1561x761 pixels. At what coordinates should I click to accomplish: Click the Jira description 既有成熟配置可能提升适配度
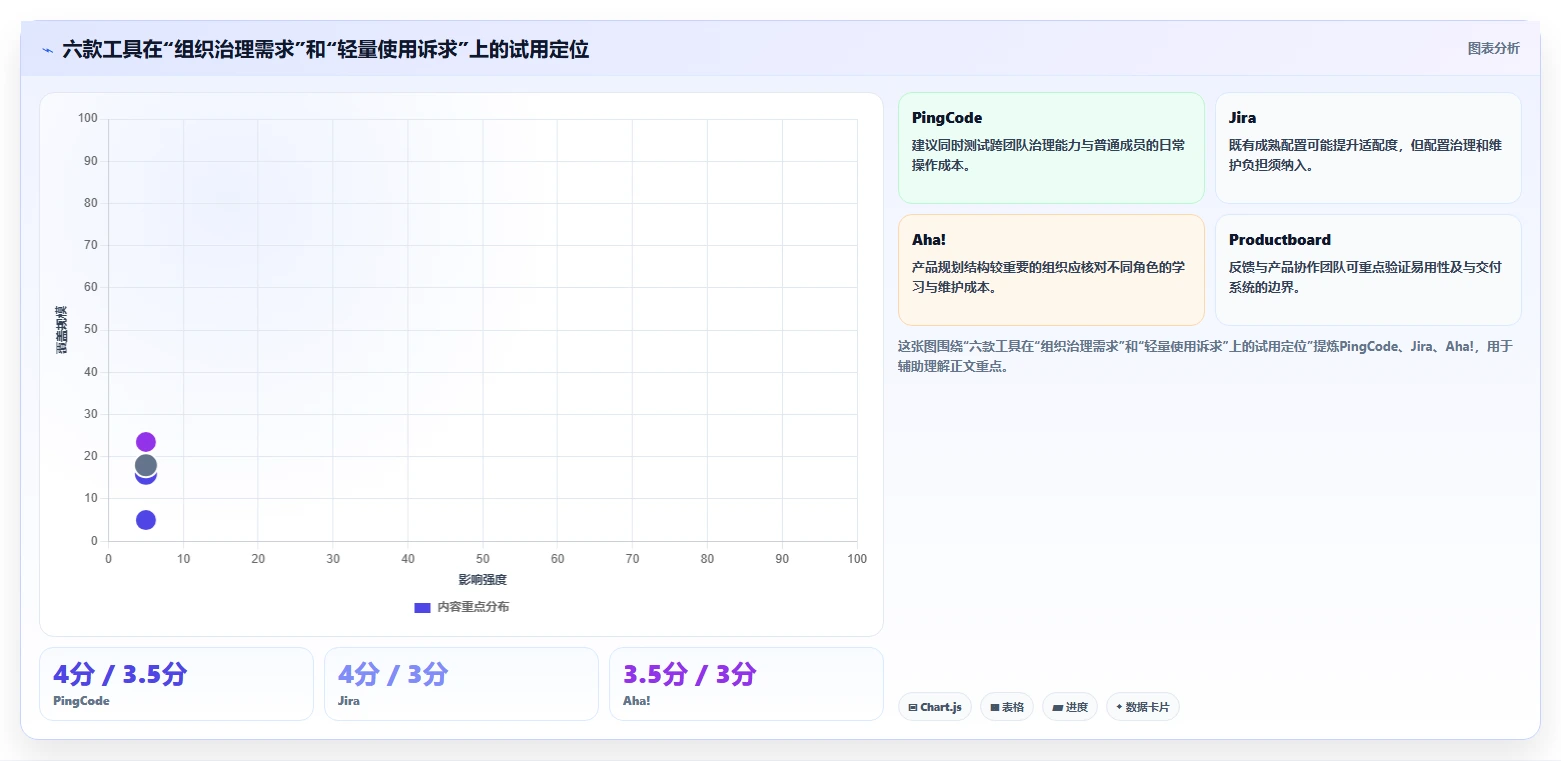point(1365,155)
